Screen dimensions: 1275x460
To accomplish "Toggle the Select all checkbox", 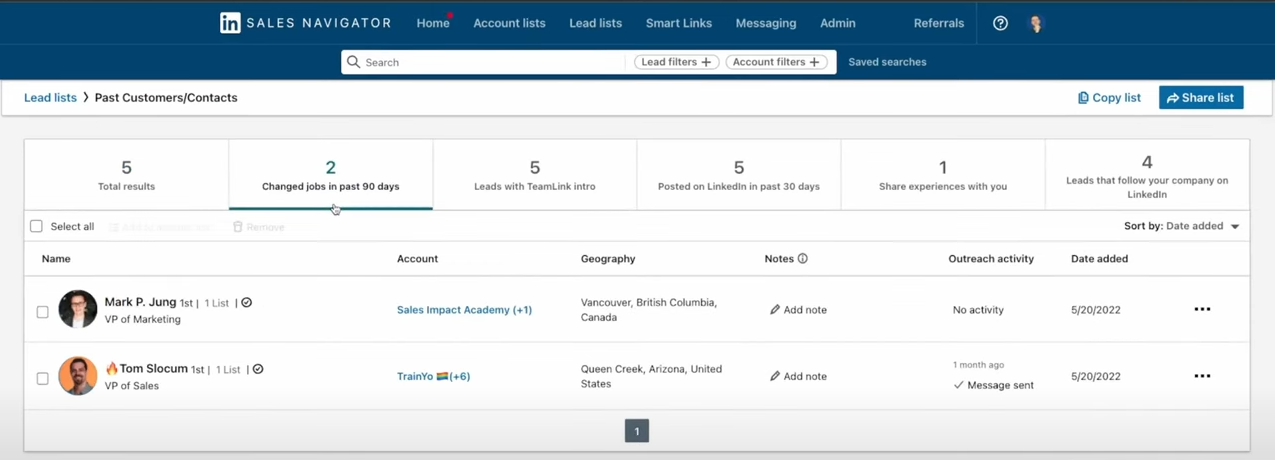I will pos(37,226).
